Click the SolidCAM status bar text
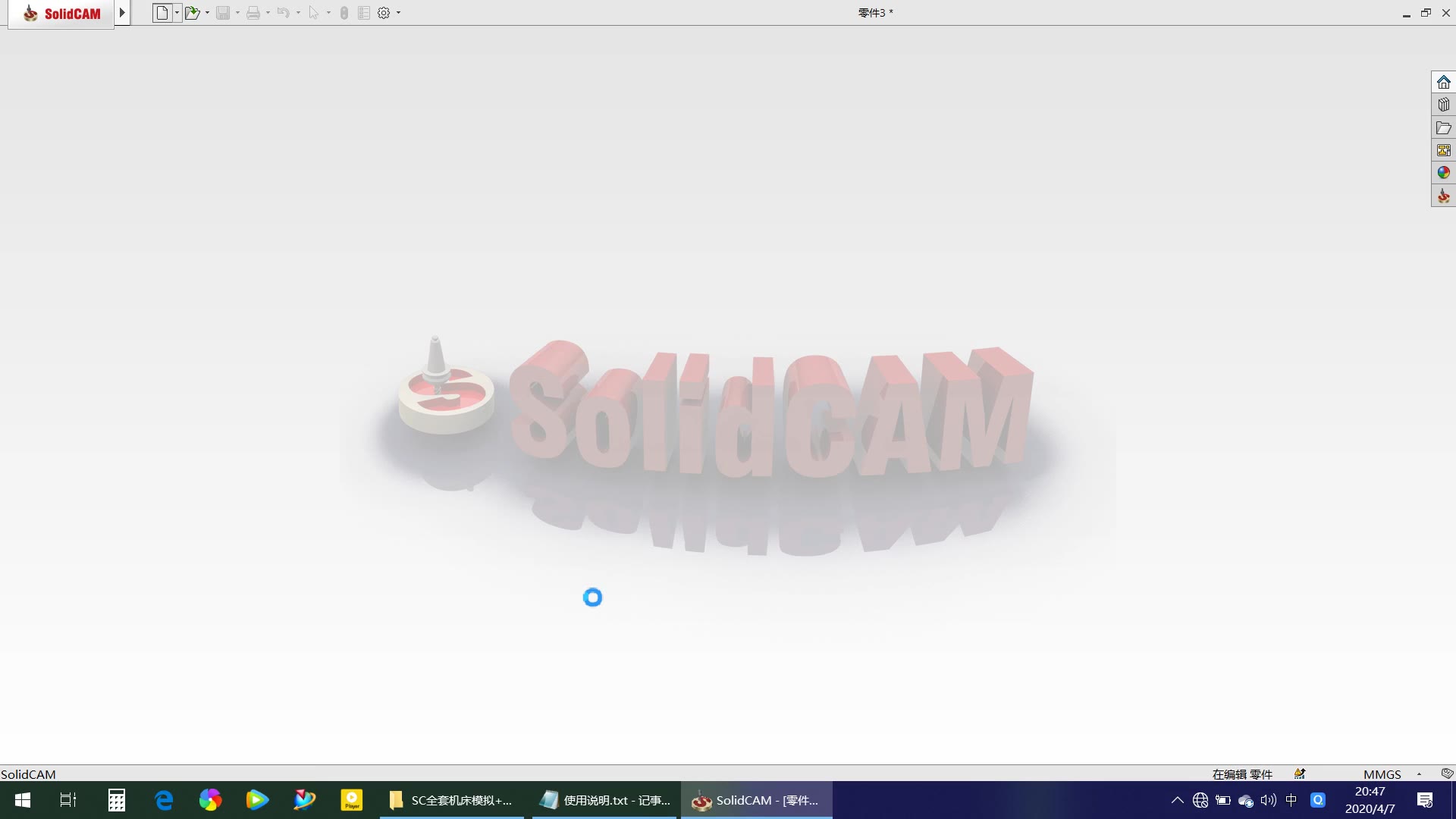This screenshot has width=1456, height=819. tap(28, 774)
